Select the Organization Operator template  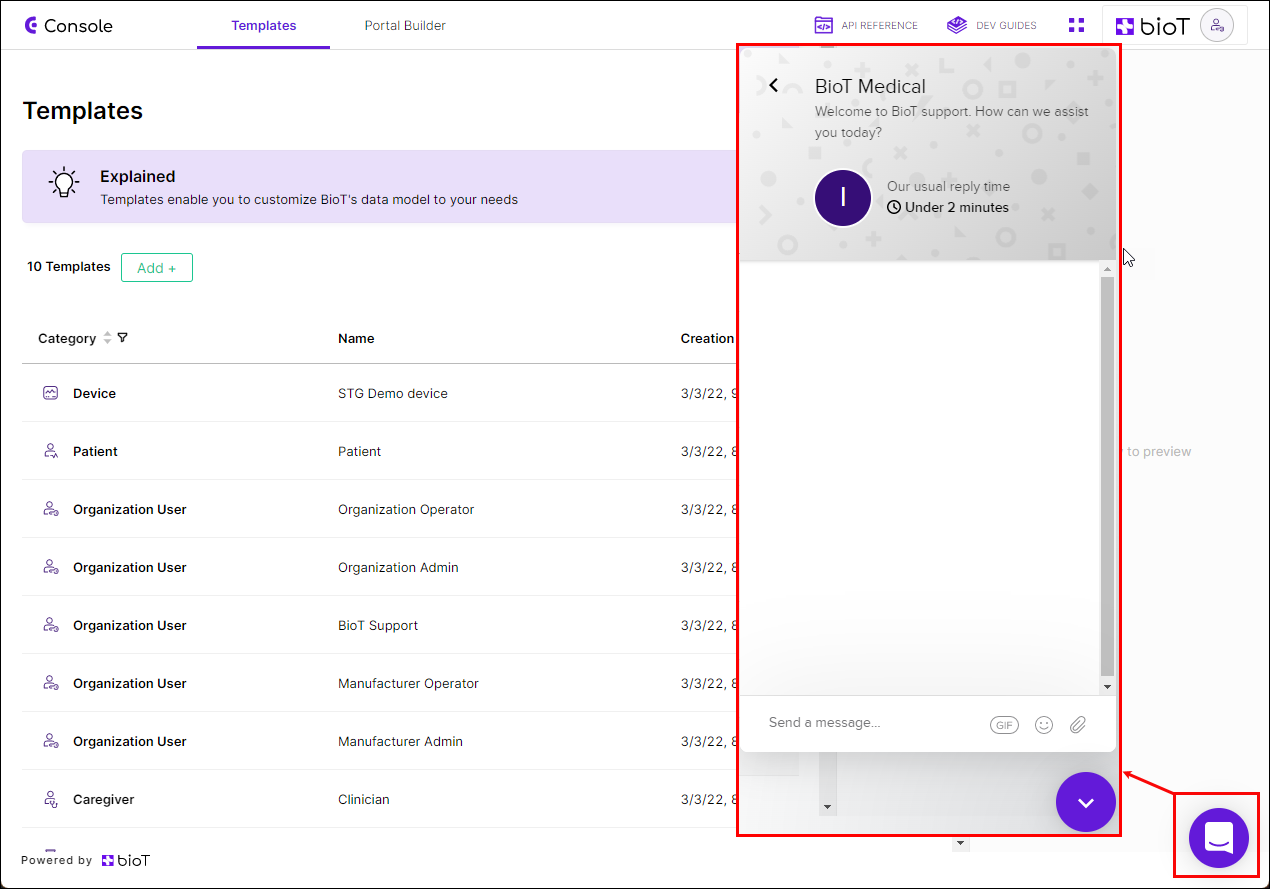click(406, 509)
